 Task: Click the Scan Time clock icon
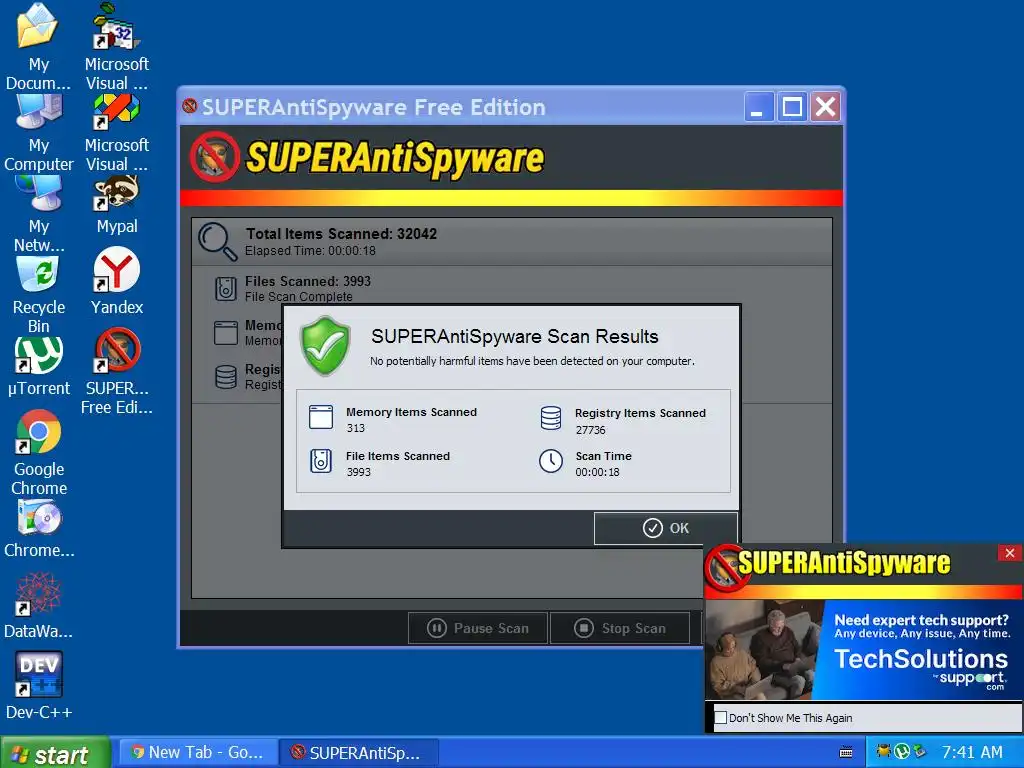tap(551, 461)
